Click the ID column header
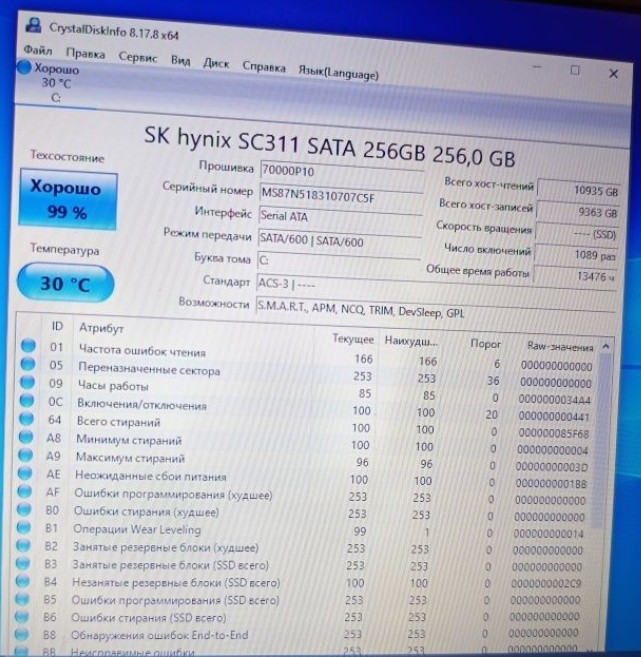 (x=57, y=326)
